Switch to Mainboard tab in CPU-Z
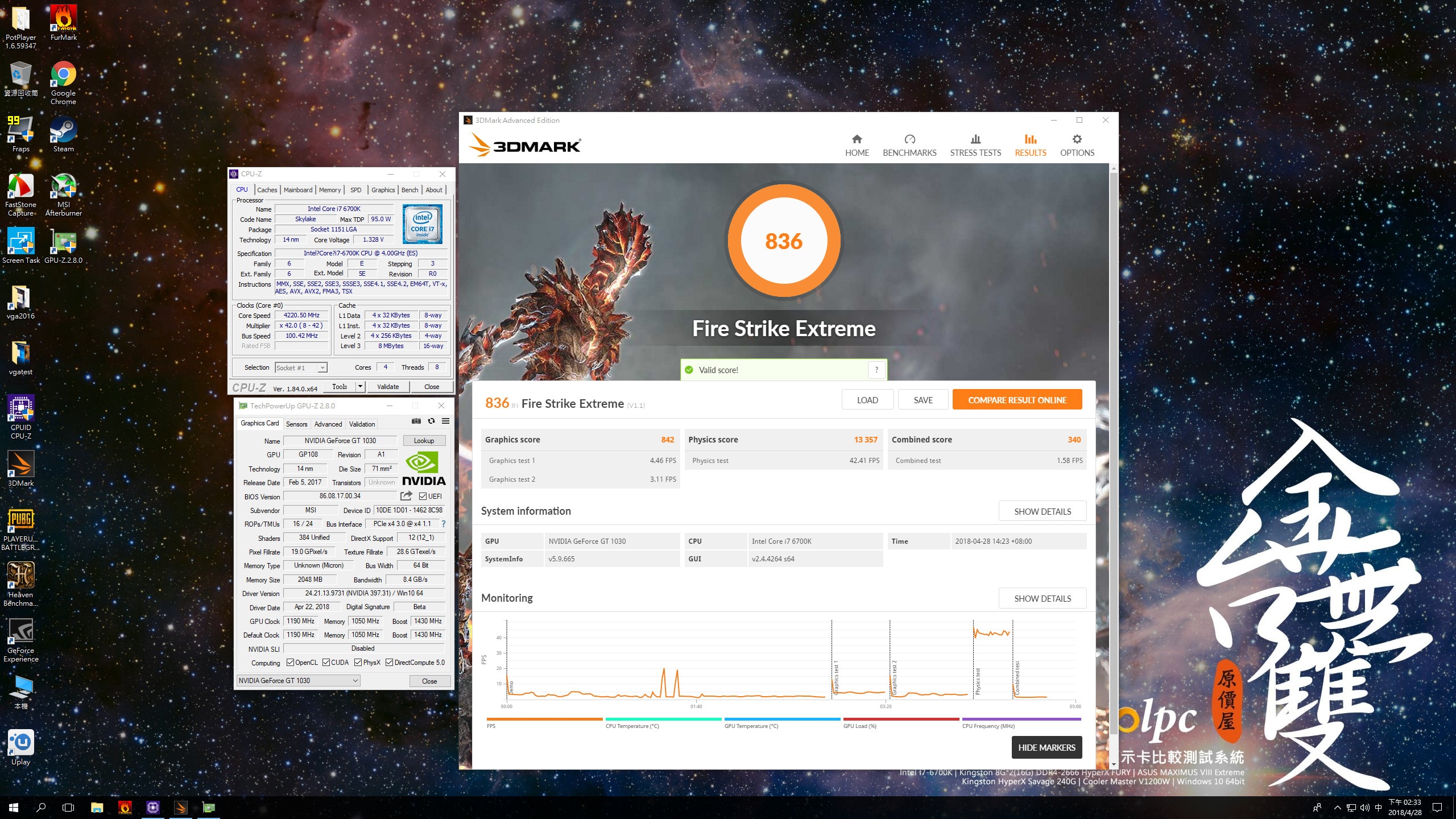This screenshot has height=819, width=1456. tap(298, 190)
